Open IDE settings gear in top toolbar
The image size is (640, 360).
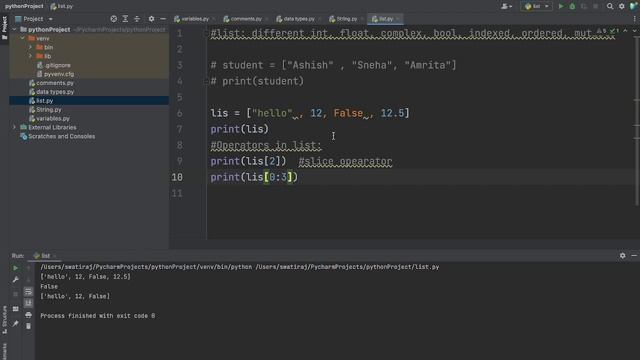[x=622, y=6]
